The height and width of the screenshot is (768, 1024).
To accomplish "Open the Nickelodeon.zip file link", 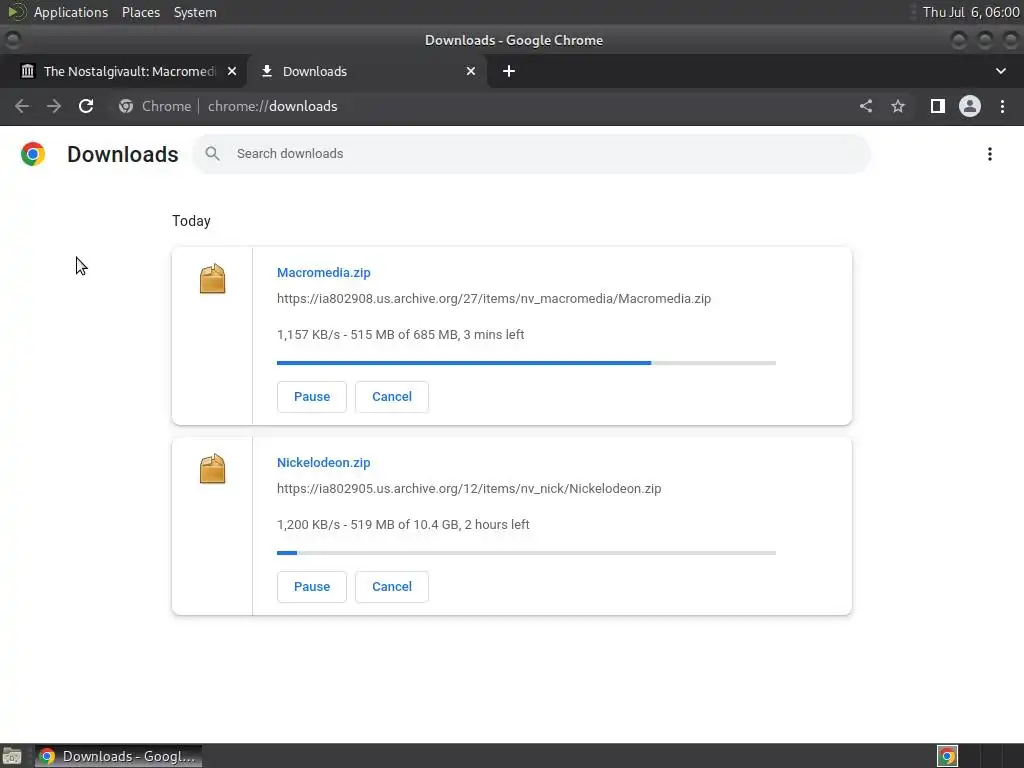I will click(323, 462).
